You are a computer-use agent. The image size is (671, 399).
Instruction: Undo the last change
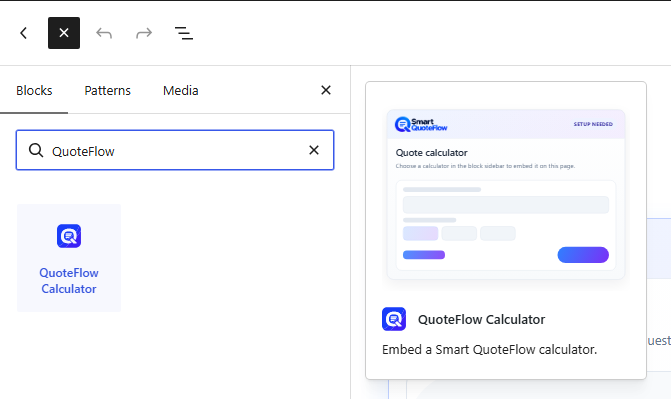click(104, 33)
